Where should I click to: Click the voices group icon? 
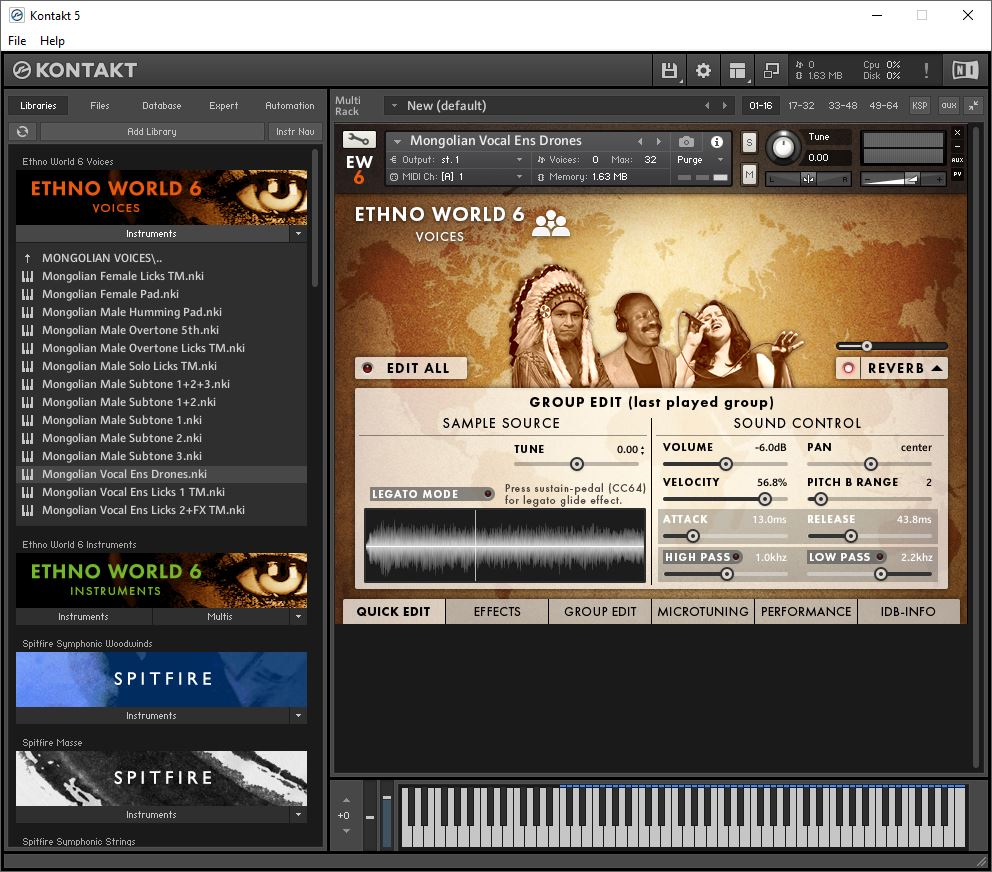[x=550, y=223]
